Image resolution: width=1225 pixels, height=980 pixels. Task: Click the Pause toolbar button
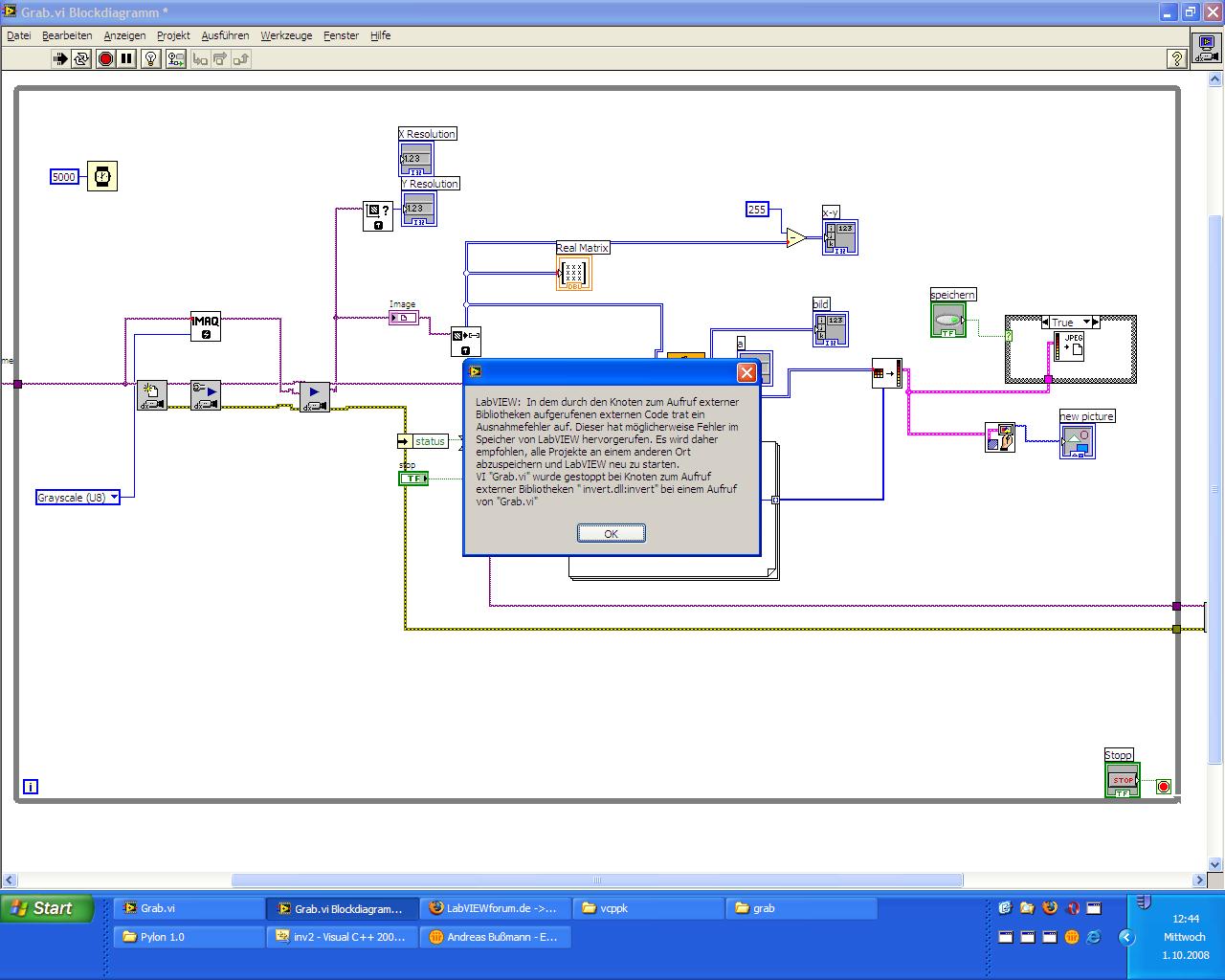coord(126,59)
